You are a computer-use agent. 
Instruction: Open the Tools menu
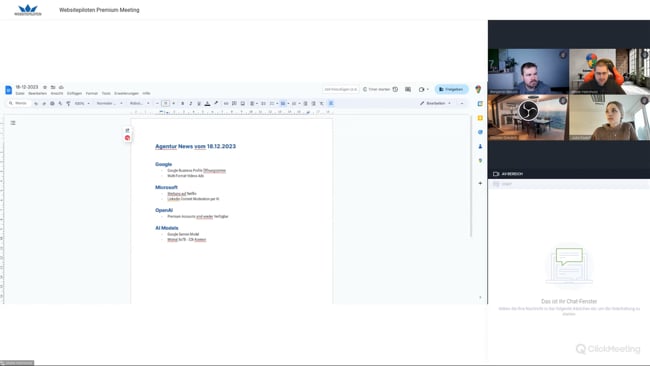click(106, 94)
